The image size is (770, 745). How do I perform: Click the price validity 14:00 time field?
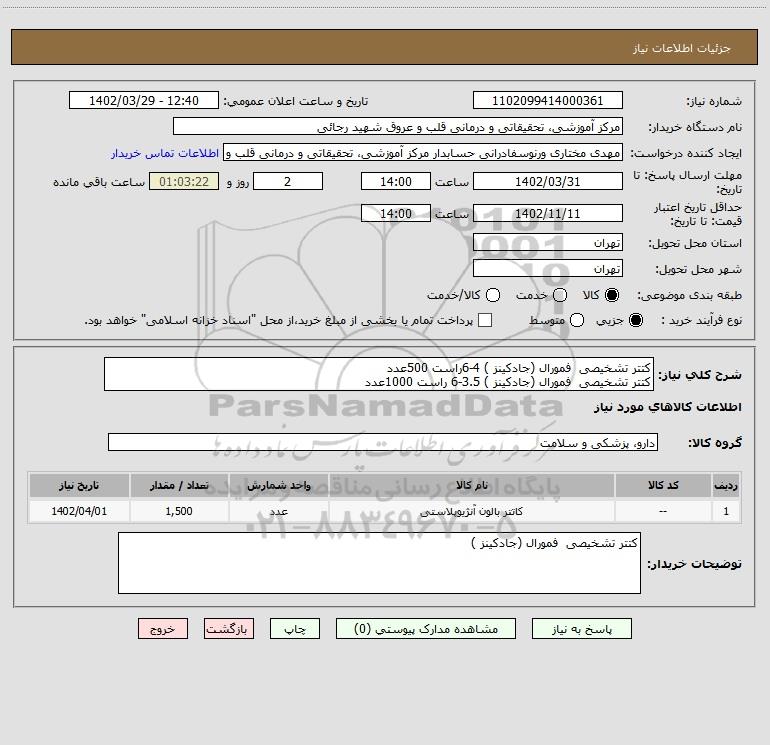point(396,213)
